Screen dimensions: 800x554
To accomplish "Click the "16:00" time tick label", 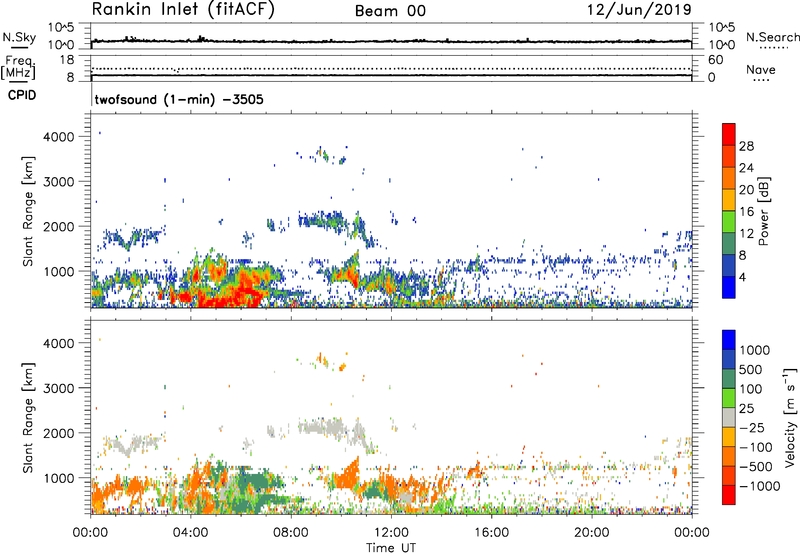I will 491,533.
